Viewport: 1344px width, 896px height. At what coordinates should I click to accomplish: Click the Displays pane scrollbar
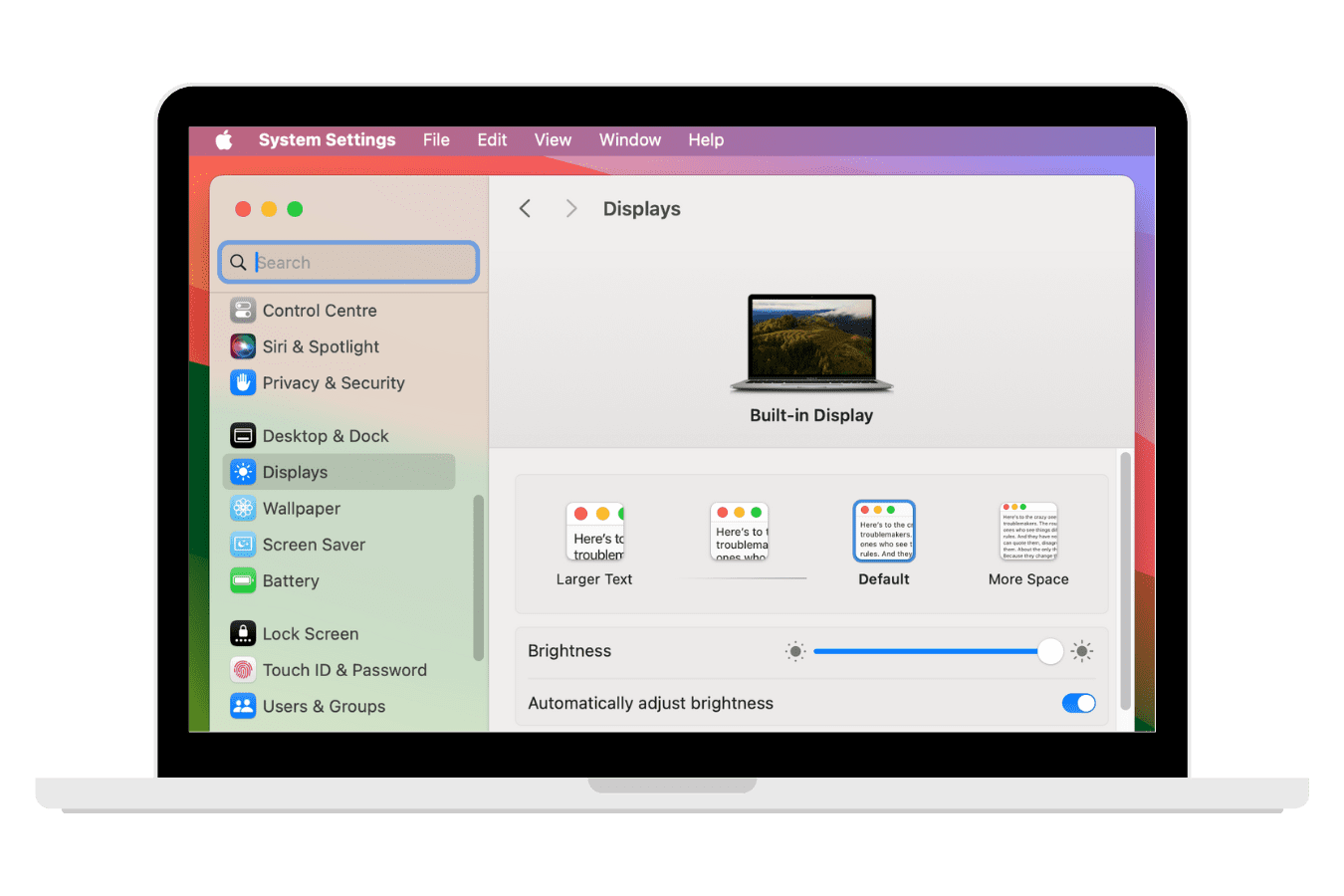click(1125, 580)
